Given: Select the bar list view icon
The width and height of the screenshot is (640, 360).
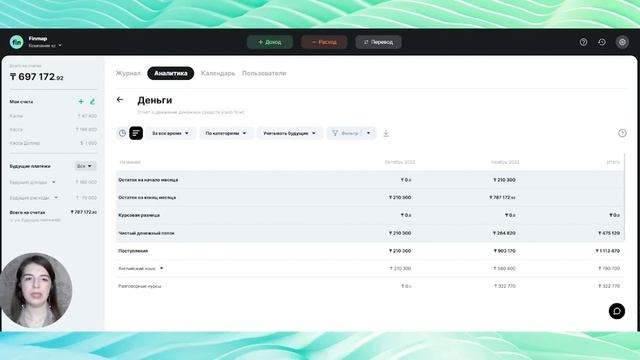Looking at the screenshot, I should [136, 133].
